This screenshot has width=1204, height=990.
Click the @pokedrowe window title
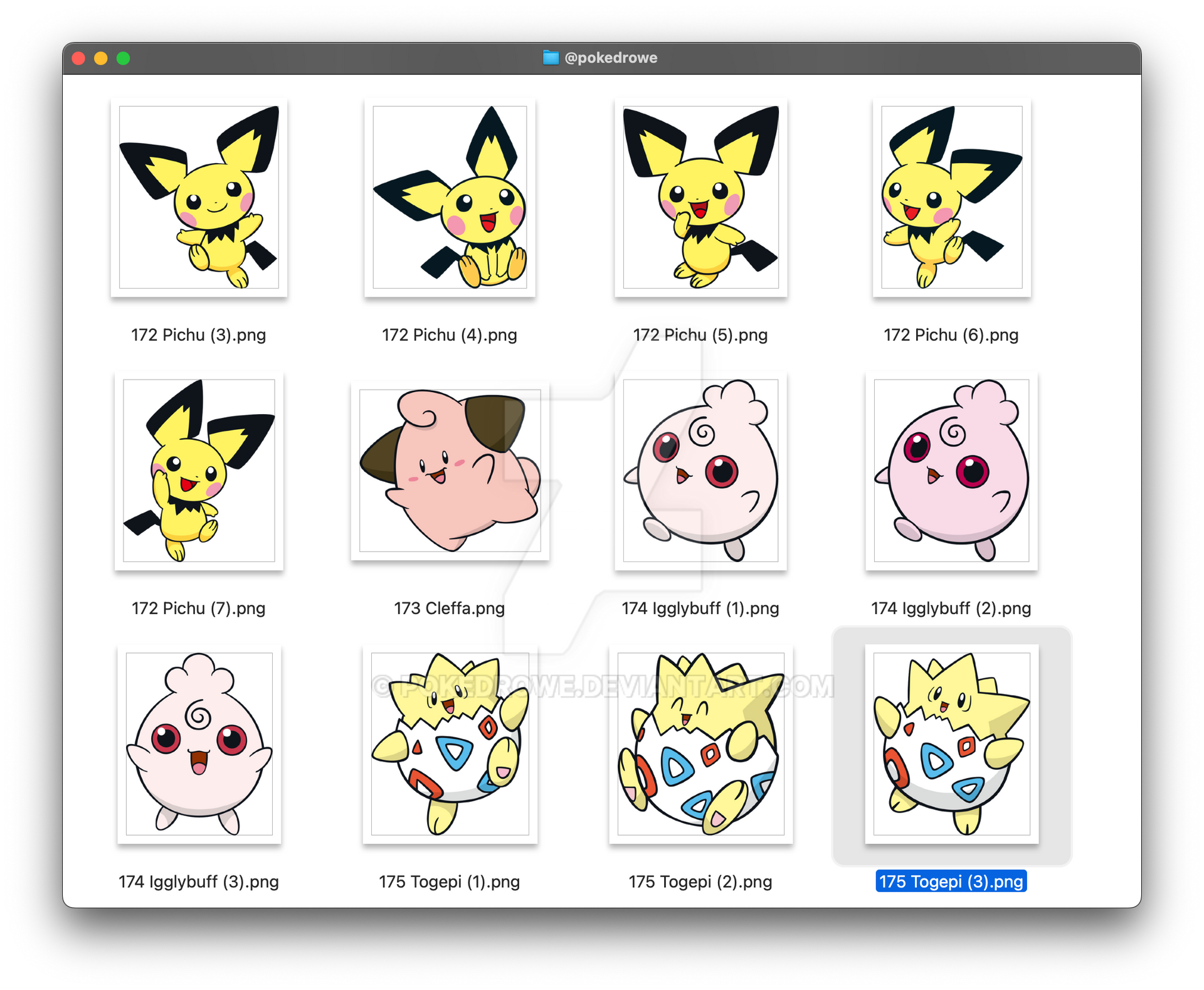coord(611,58)
